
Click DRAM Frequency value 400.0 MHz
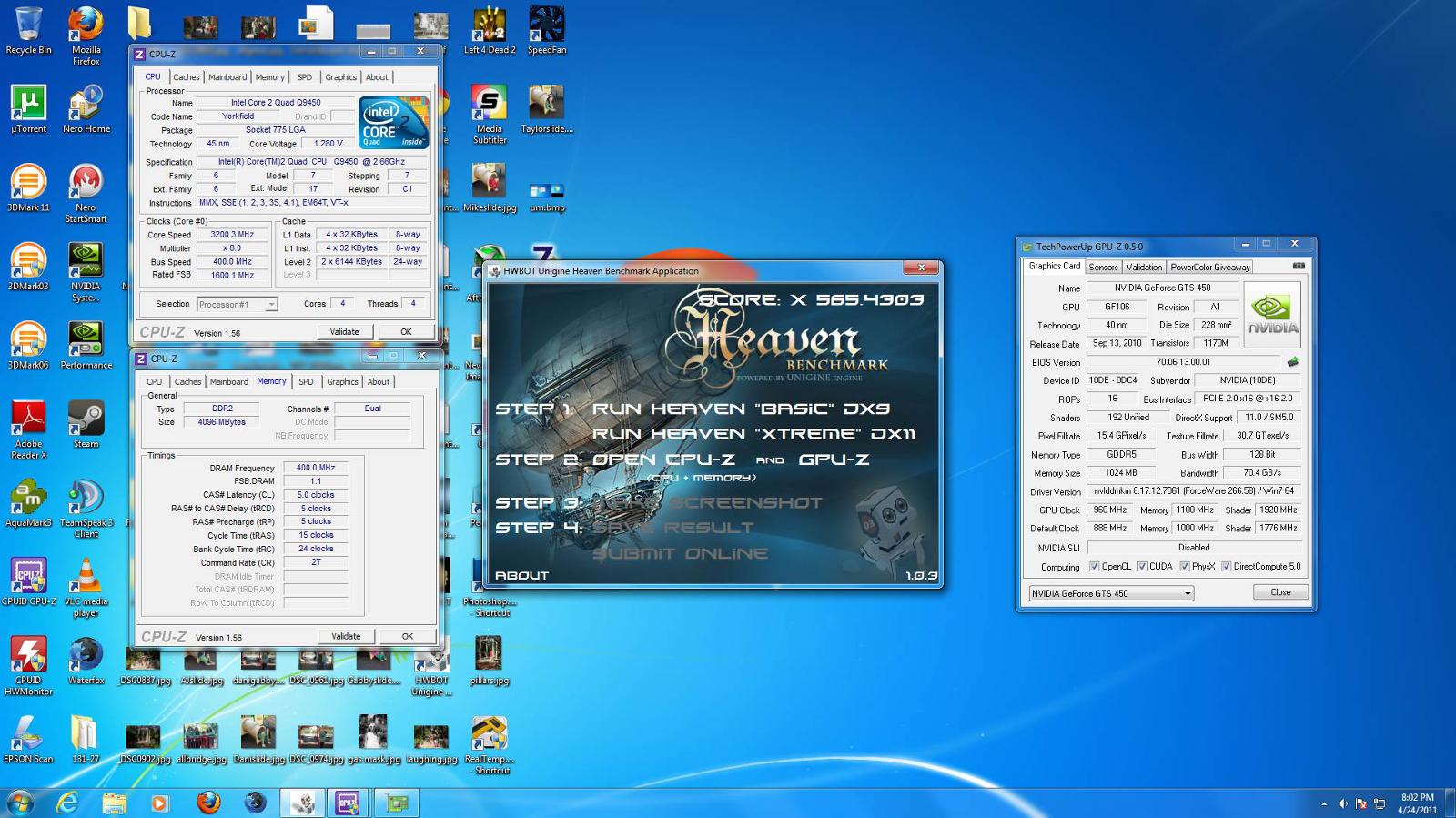[315, 468]
